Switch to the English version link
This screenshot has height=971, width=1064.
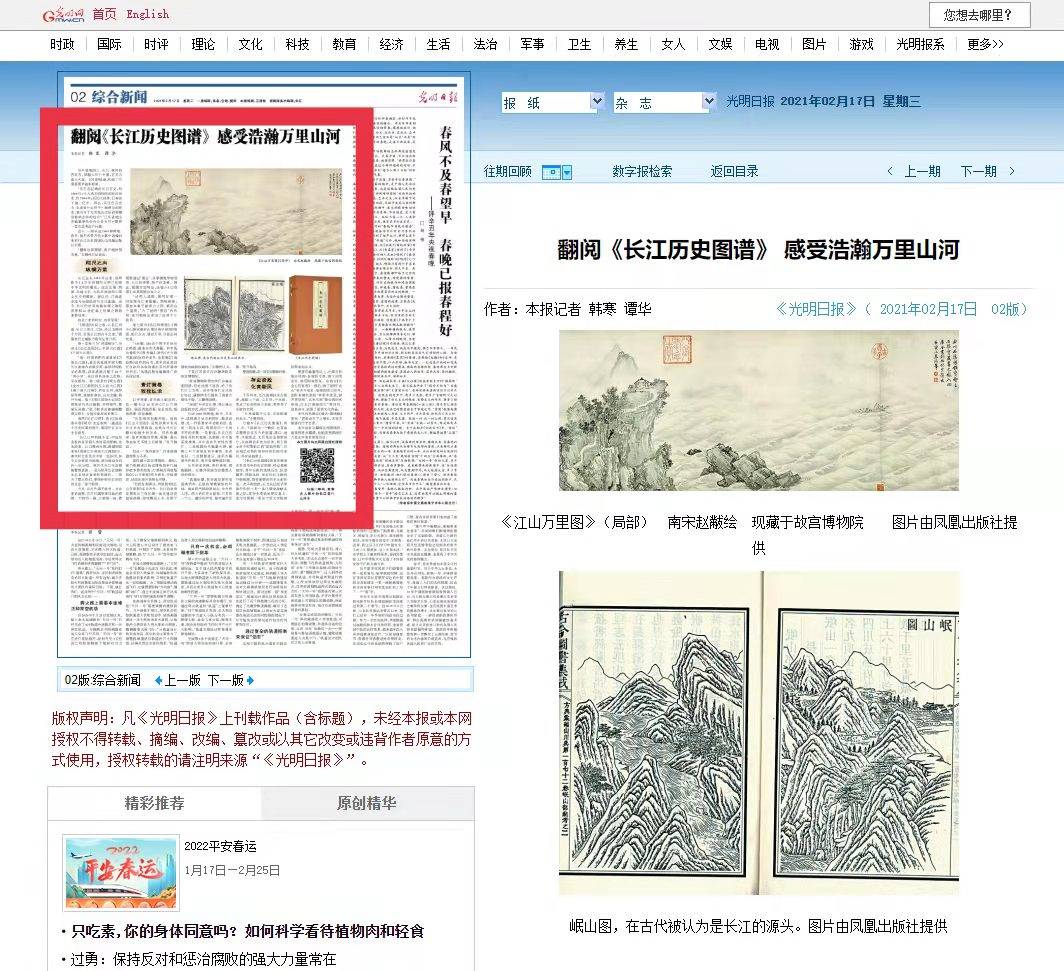coord(147,14)
